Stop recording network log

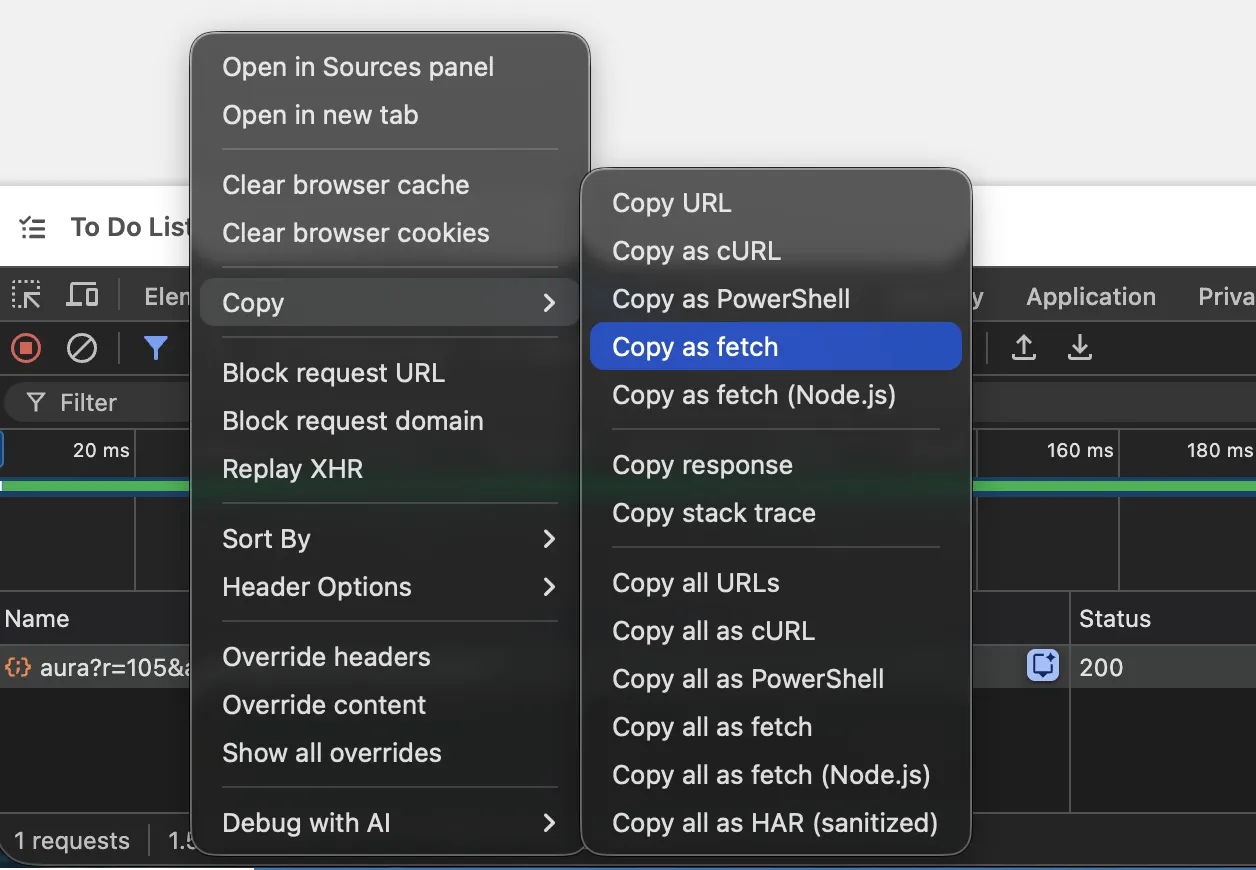coord(26,348)
